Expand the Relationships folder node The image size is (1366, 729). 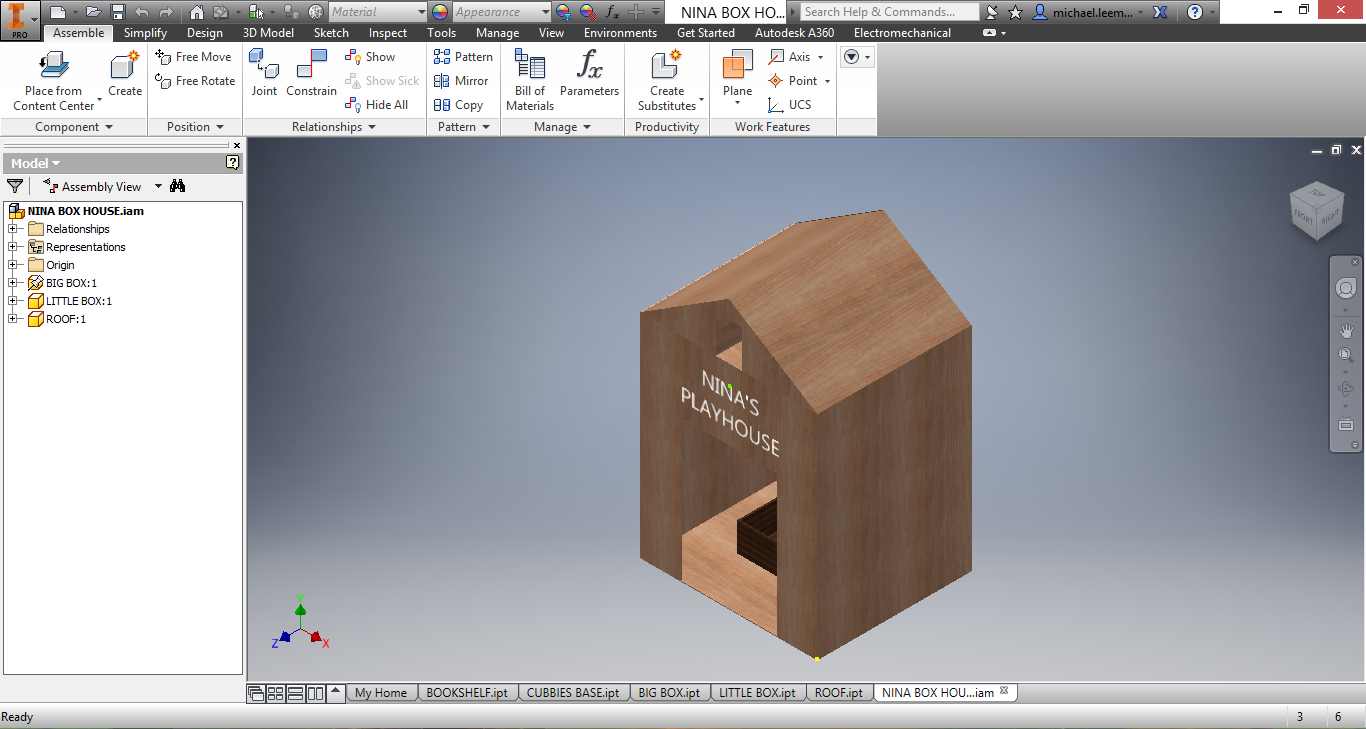(13, 229)
